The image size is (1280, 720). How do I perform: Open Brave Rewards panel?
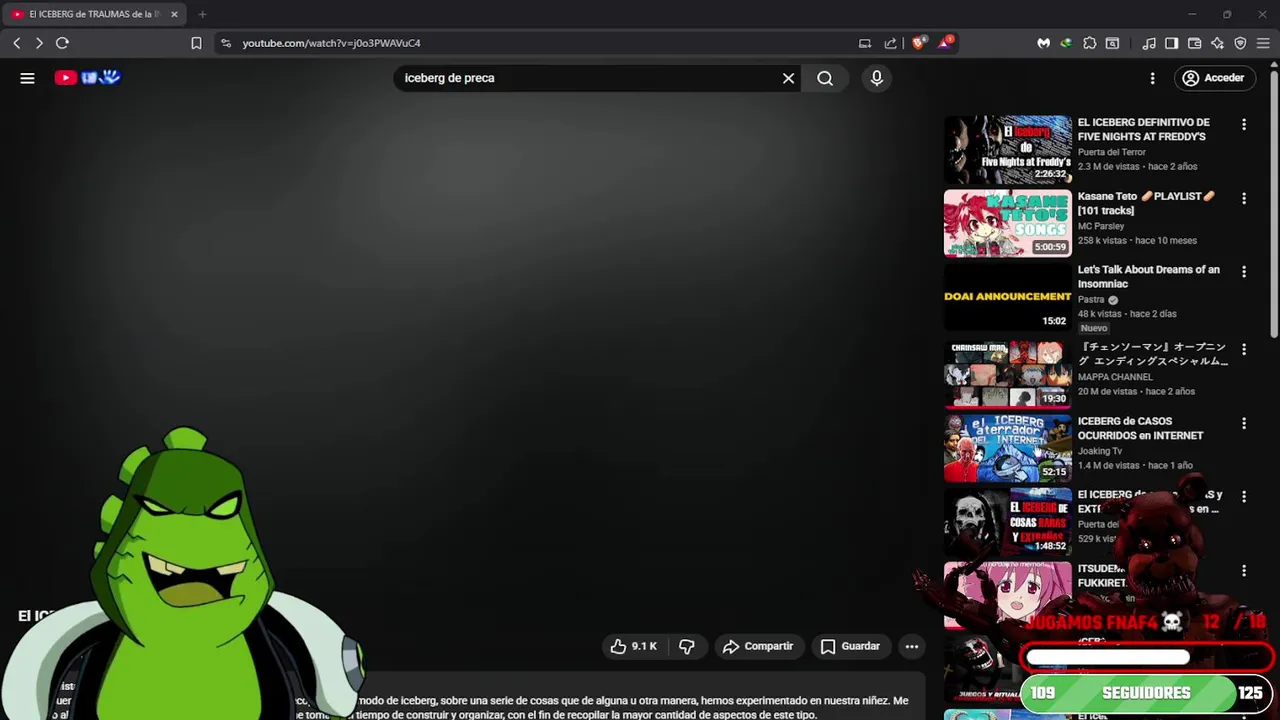point(945,43)
